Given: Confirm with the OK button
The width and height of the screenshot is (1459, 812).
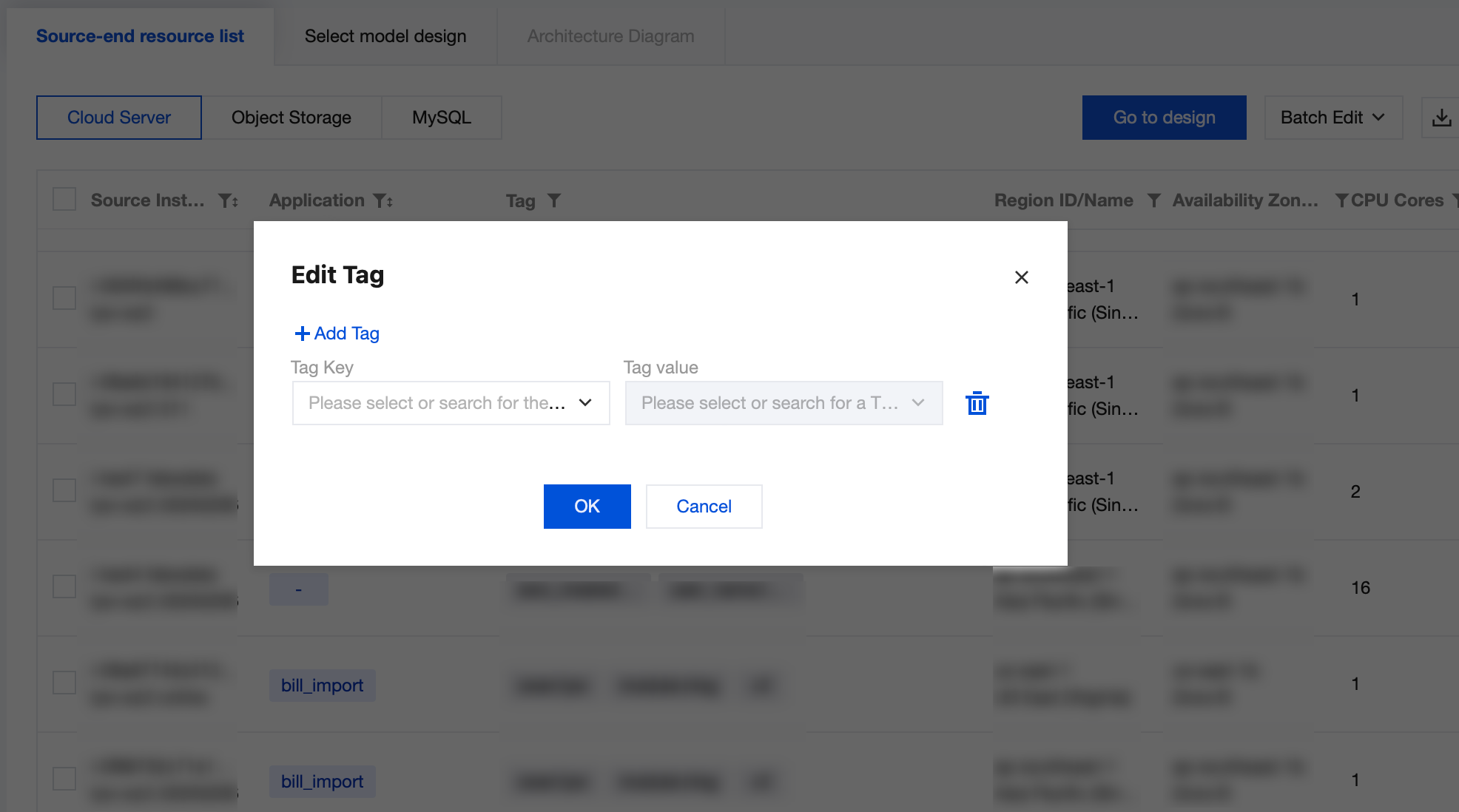Looking at the screenshot, I should point(587,507).
